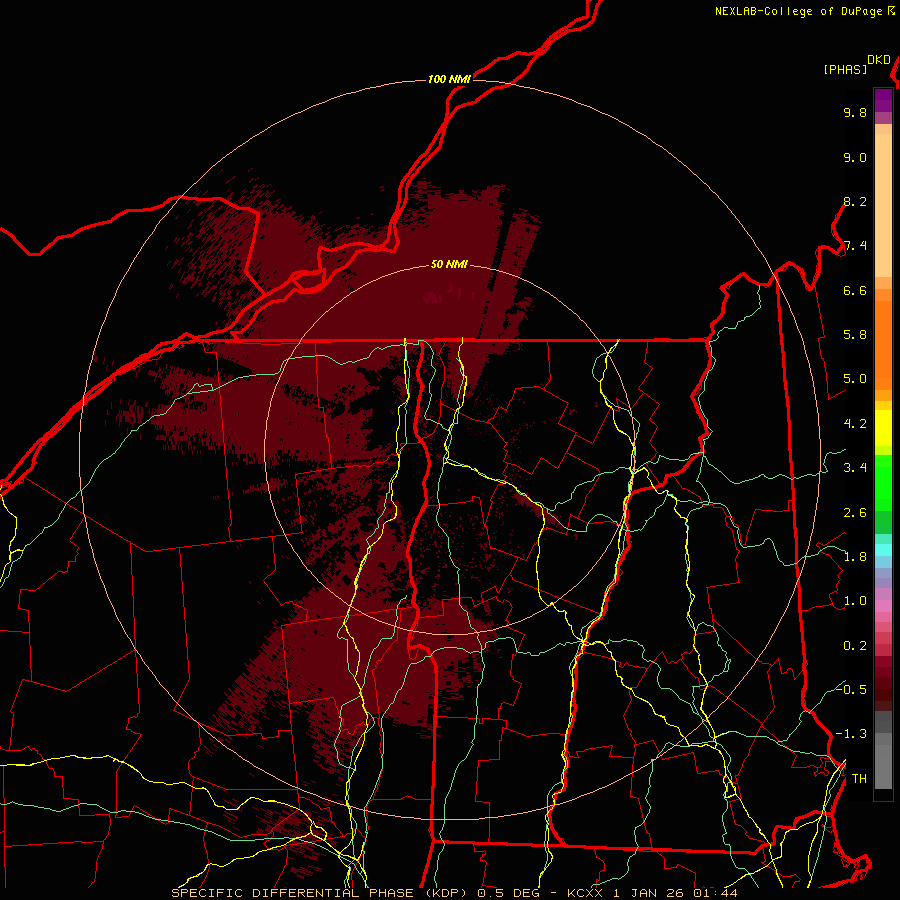
Task: Click the 3.4 value on color scale
Action: point(855,468)
